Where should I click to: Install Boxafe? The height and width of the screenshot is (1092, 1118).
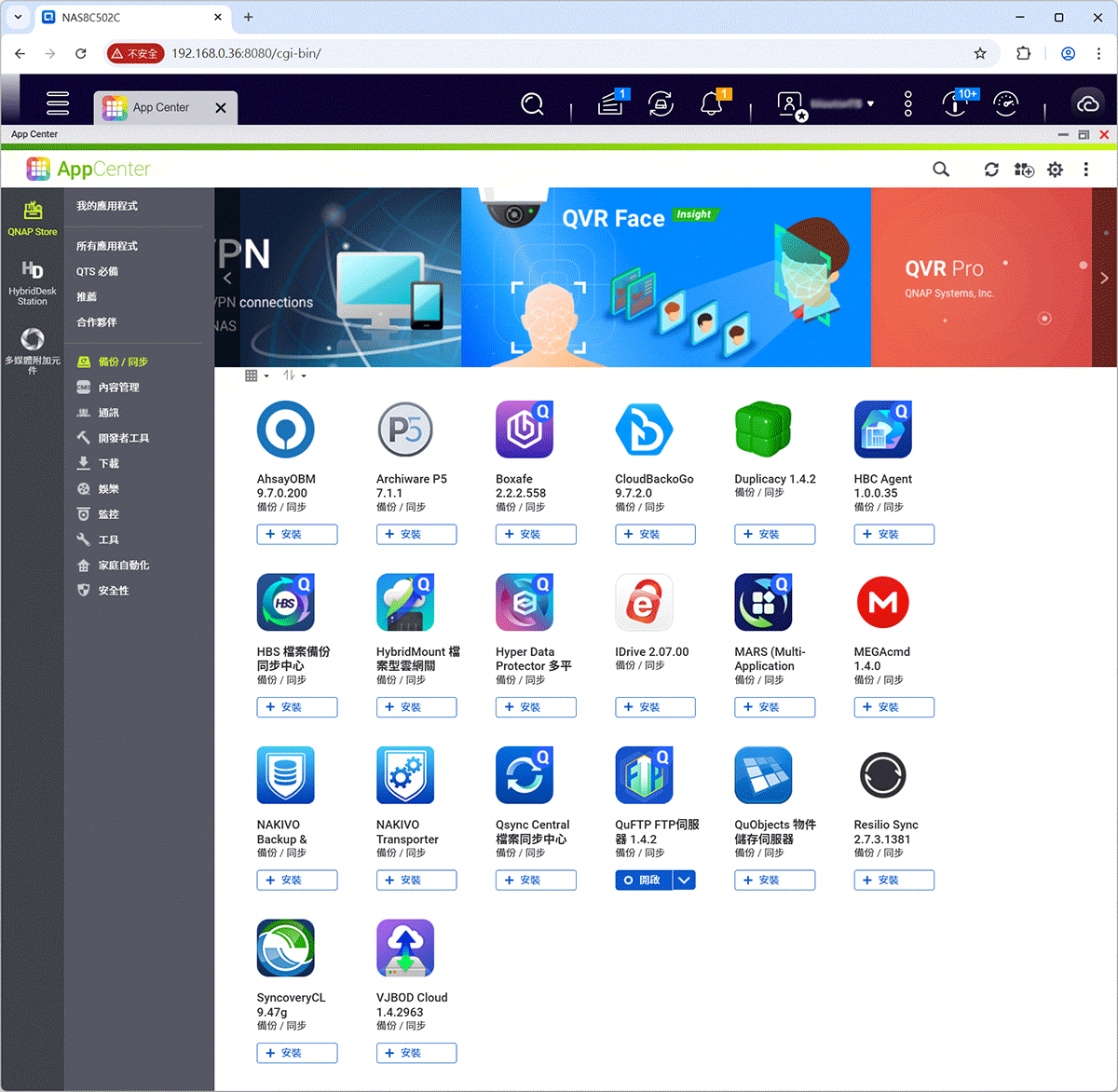[x=536, y=534]
